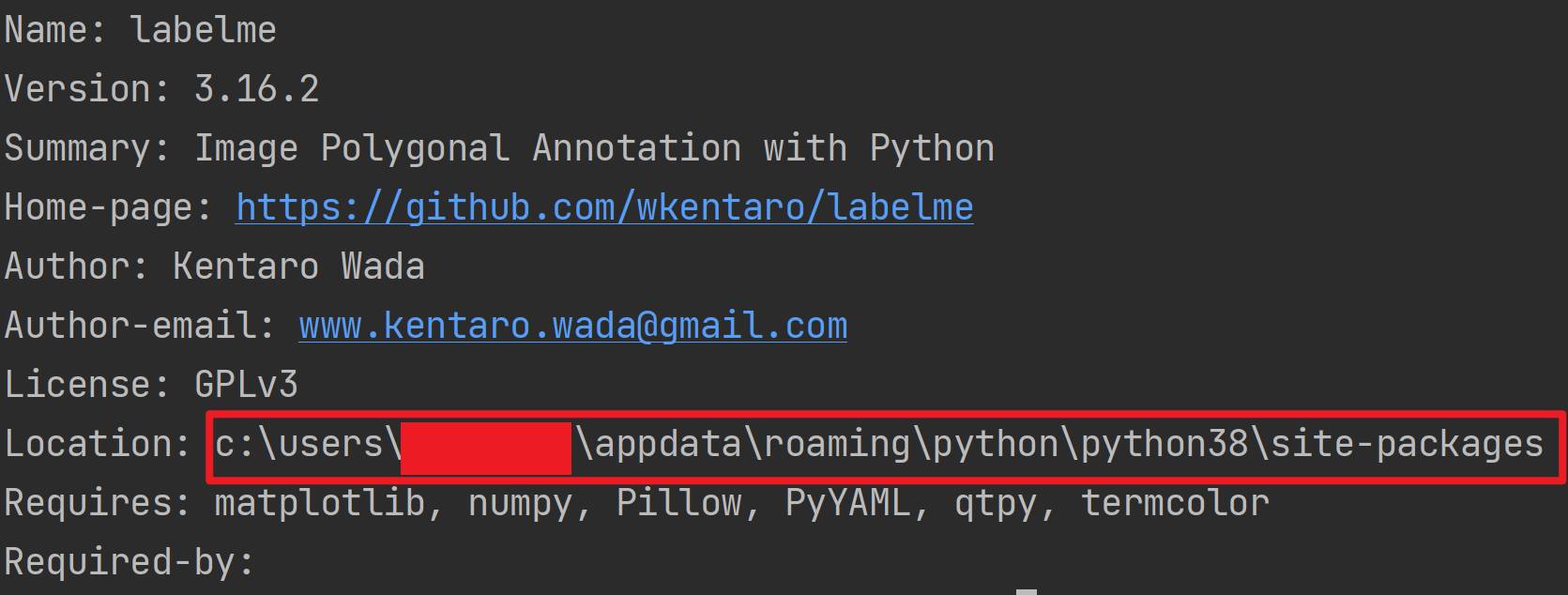The width and height of the screenshot is (1568, 595).
Task: Click the 'Image Polygonal Annotation with Python' summary
Action: [594, 148]
